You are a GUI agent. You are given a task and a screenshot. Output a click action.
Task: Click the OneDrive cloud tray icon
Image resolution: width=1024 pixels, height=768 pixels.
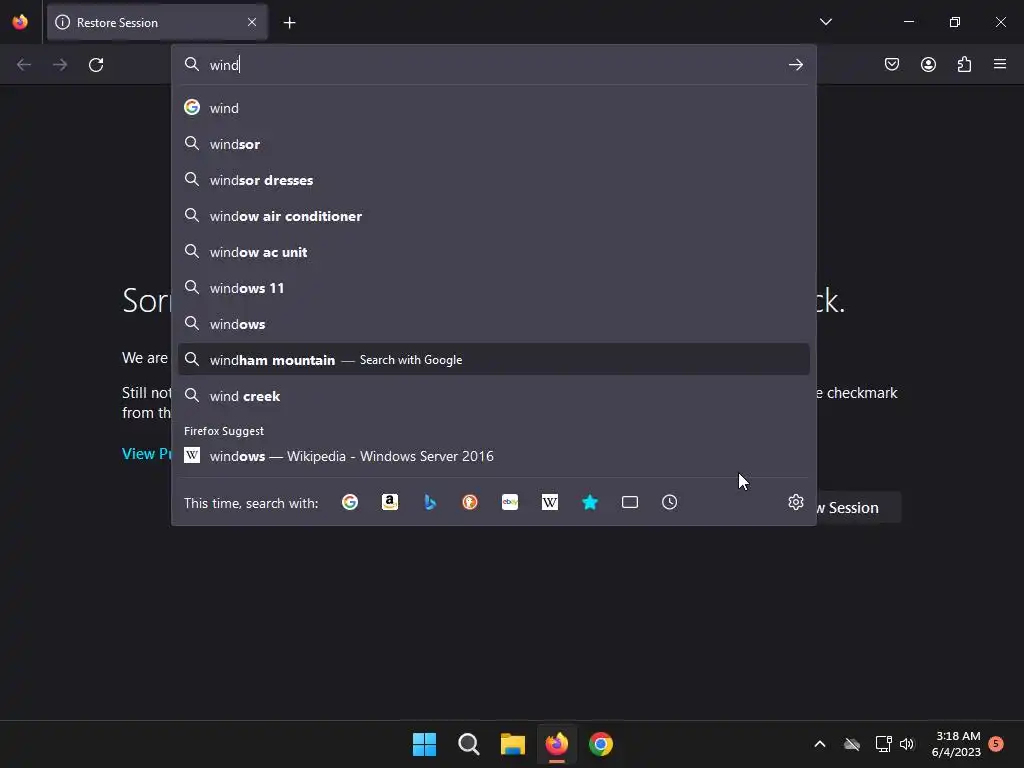click(x=852, y=744)
